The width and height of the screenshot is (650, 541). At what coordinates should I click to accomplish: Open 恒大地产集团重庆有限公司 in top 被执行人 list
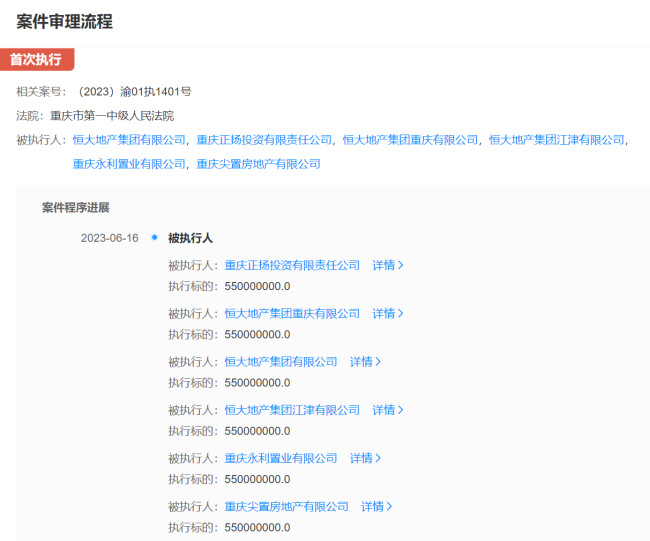410,140
